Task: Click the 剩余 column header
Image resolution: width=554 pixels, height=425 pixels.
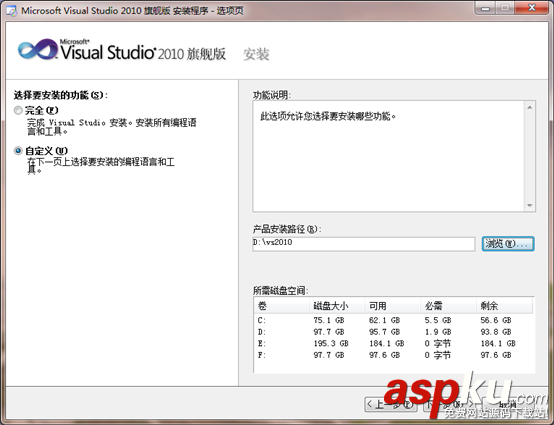Action: click(504, 306)
